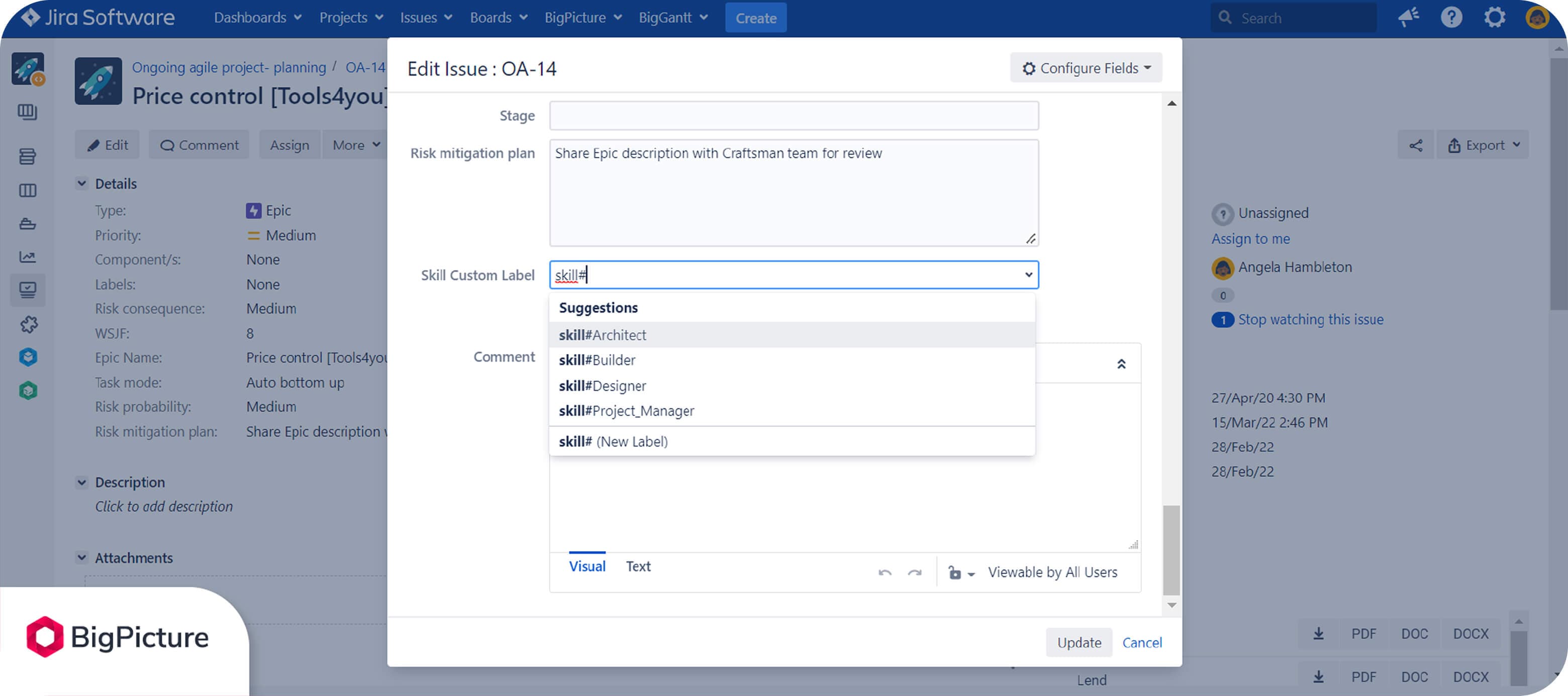
Task: Open the backlog icon in sidebar
Action: pyautogui.click(x=28, y=156)
